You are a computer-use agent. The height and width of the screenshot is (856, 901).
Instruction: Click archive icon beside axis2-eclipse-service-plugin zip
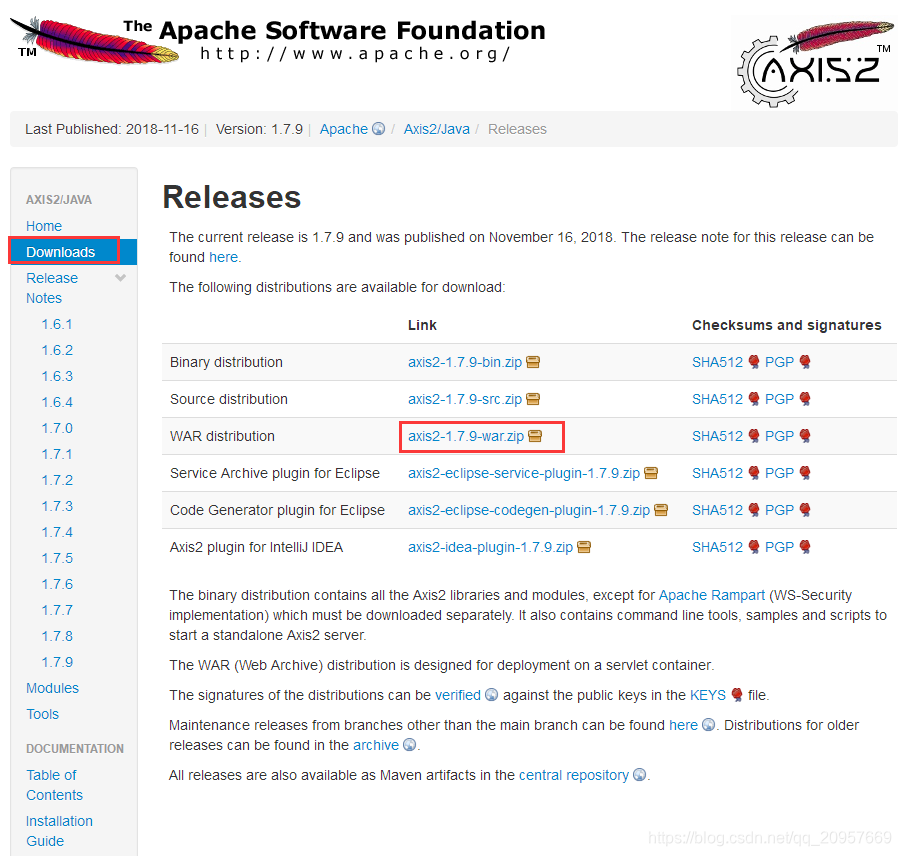point(651,473)
